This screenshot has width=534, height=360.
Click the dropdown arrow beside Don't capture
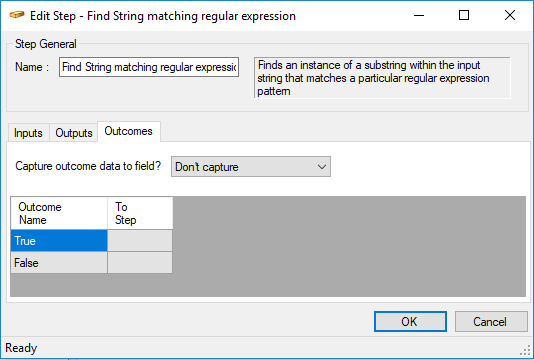[x=321, y=167]
